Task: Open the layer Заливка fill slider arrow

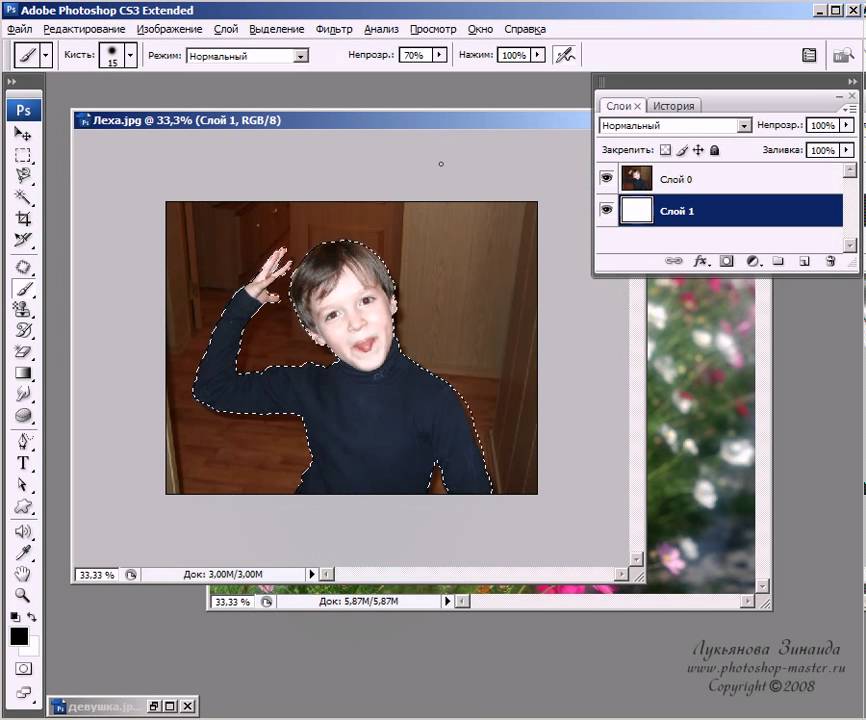Action: point(847,150)
